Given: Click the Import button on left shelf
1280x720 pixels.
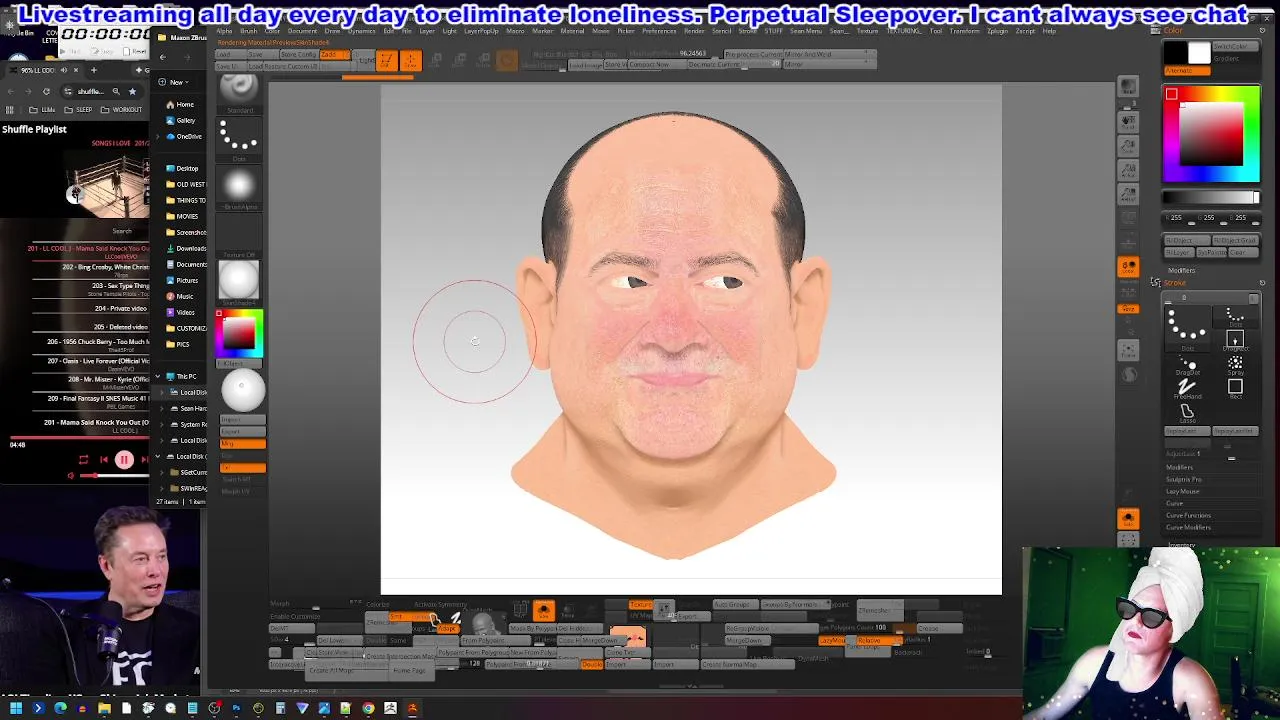Looking at the screenshot, I should [x=243, y=420].
